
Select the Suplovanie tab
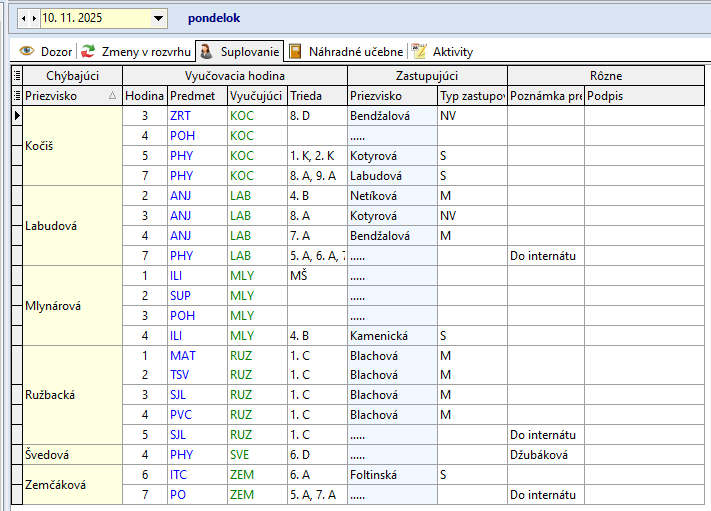tap(240, 51)
